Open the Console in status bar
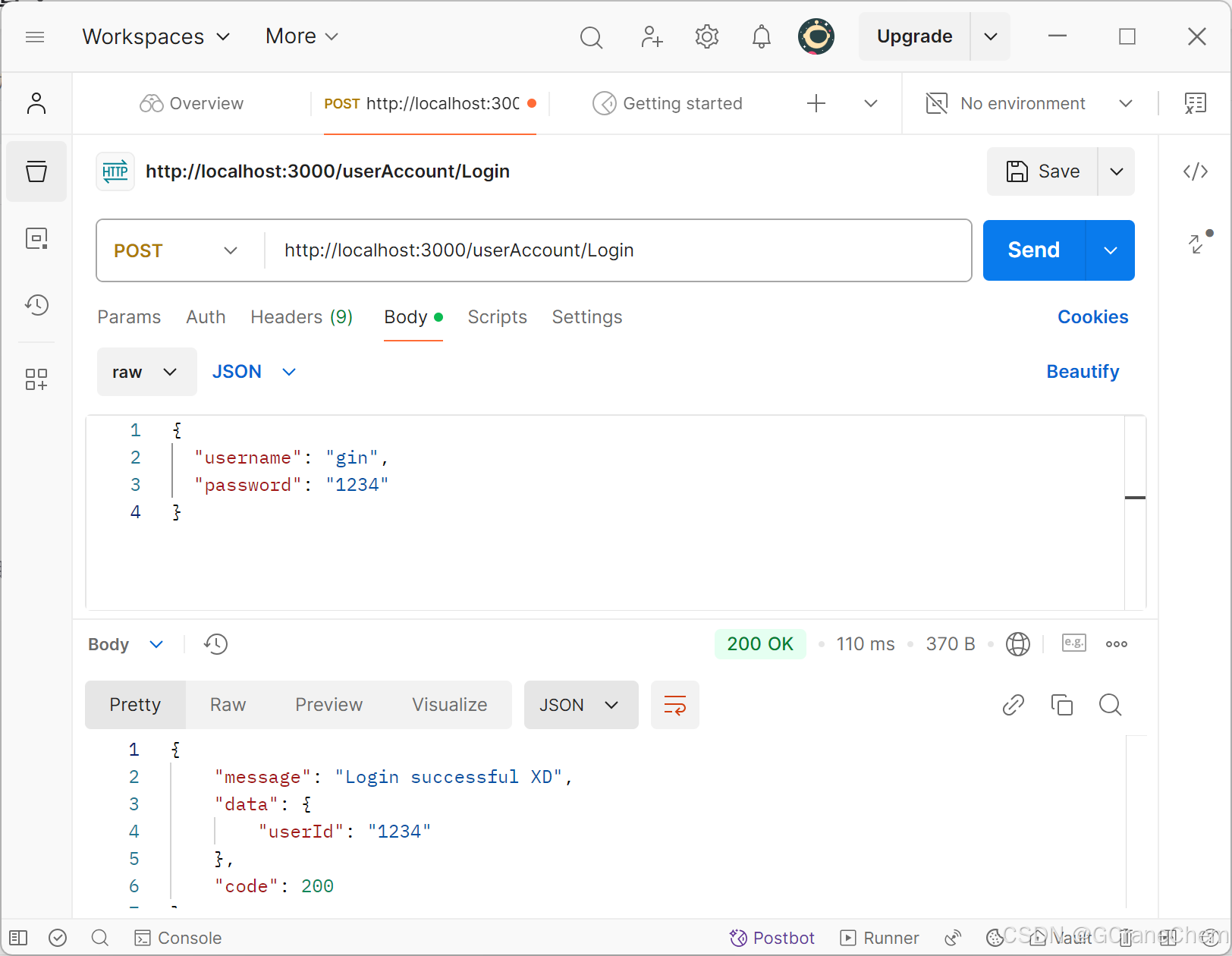1232x956 pixels. click(x=178, y=938)
